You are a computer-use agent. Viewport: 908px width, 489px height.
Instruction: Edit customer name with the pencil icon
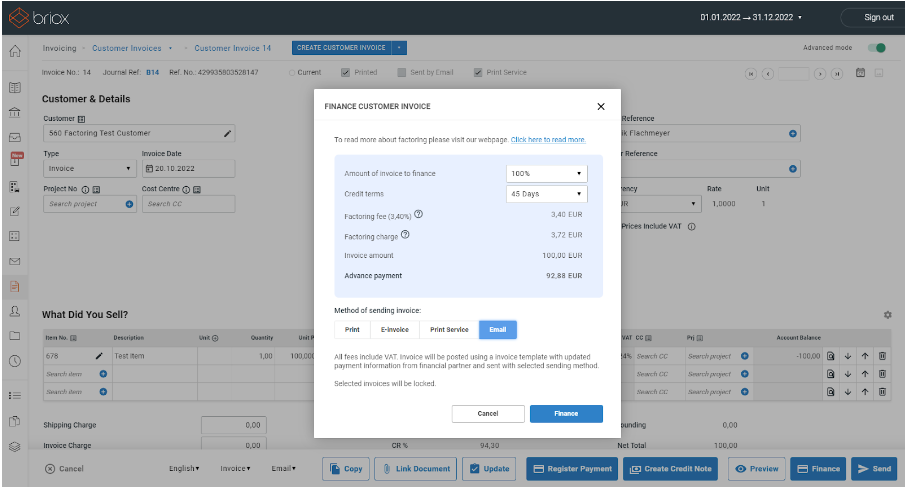point(228,133)
